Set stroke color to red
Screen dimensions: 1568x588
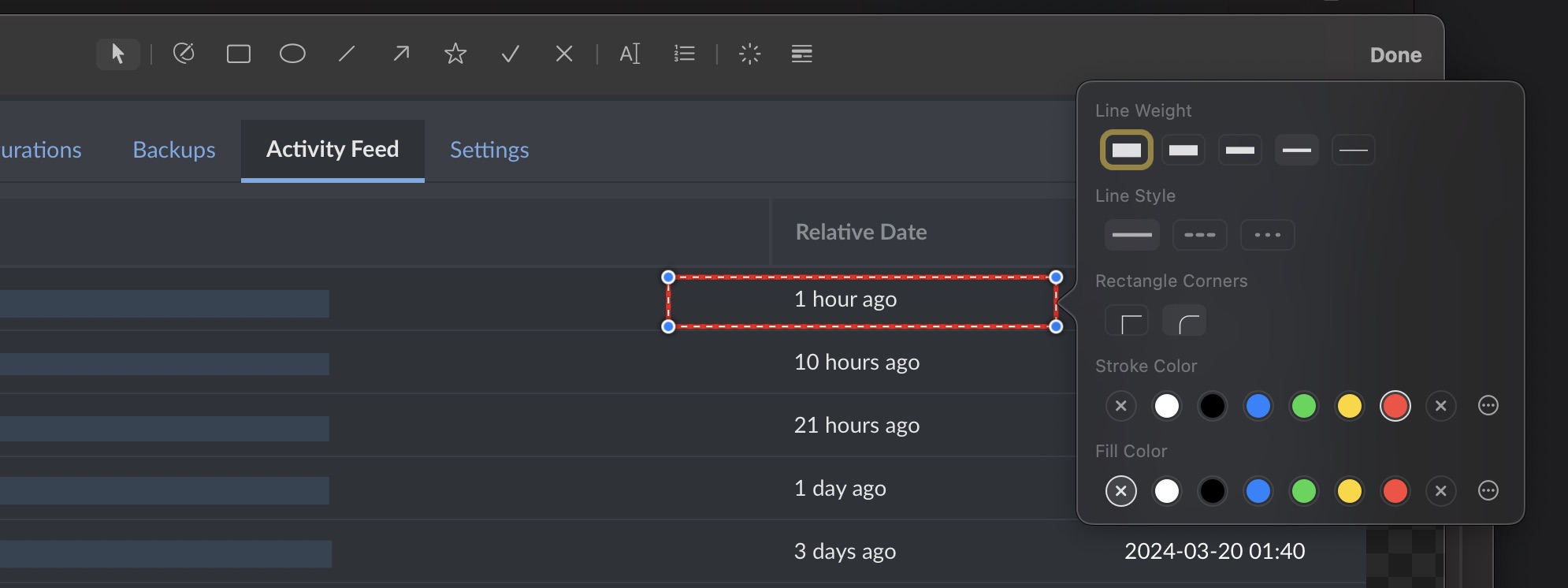coord(1395,406)
